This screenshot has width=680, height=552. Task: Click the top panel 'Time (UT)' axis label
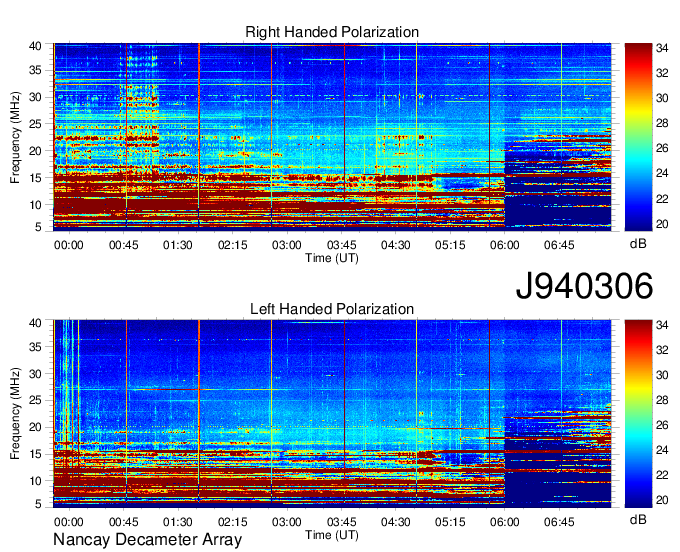332,258
